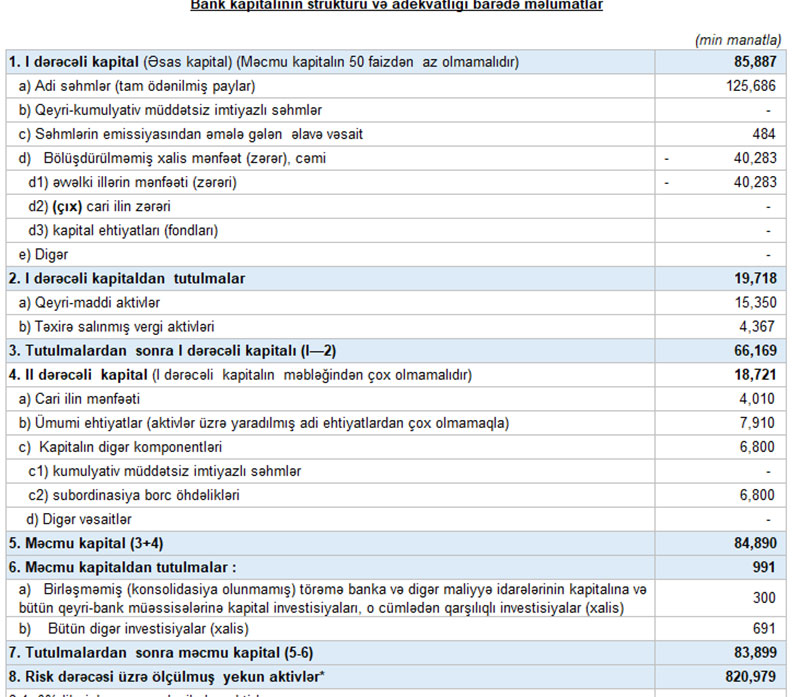The height and width of the screenshot is (697, 800).
Task: Click the risk-weighted assets value 820,979
Action: [x=750, y=678]
